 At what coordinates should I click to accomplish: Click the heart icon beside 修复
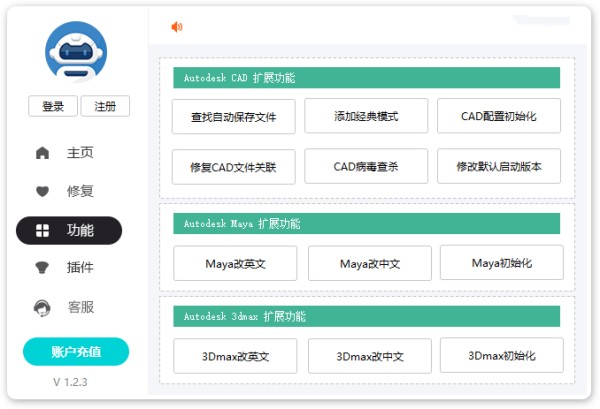[42, 191]
